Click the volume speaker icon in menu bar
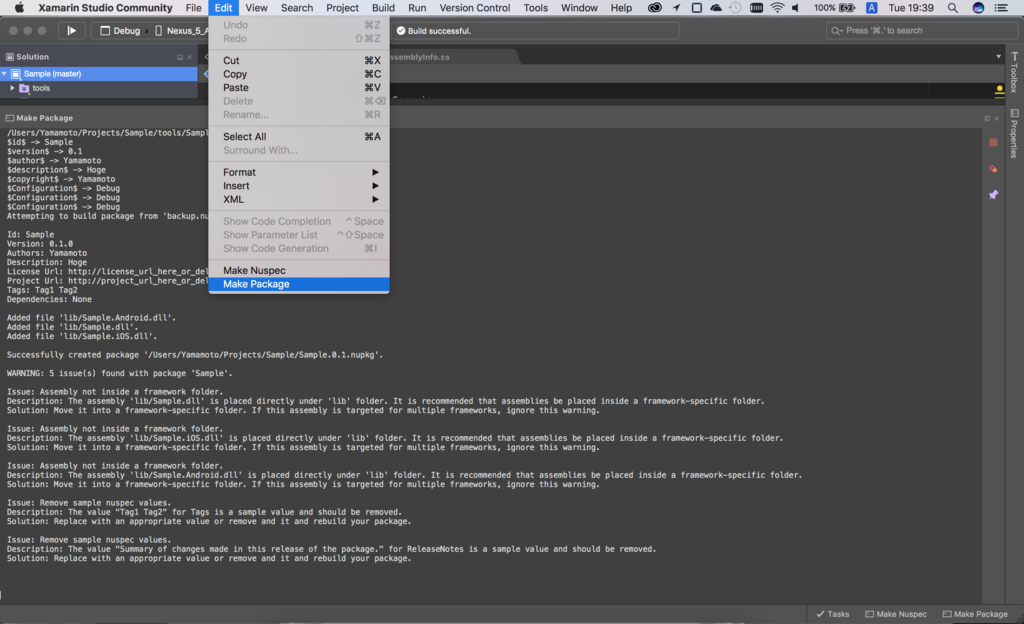Viewport: 1024px width, 624px height. pyautogui.click(x=795, y=8)
